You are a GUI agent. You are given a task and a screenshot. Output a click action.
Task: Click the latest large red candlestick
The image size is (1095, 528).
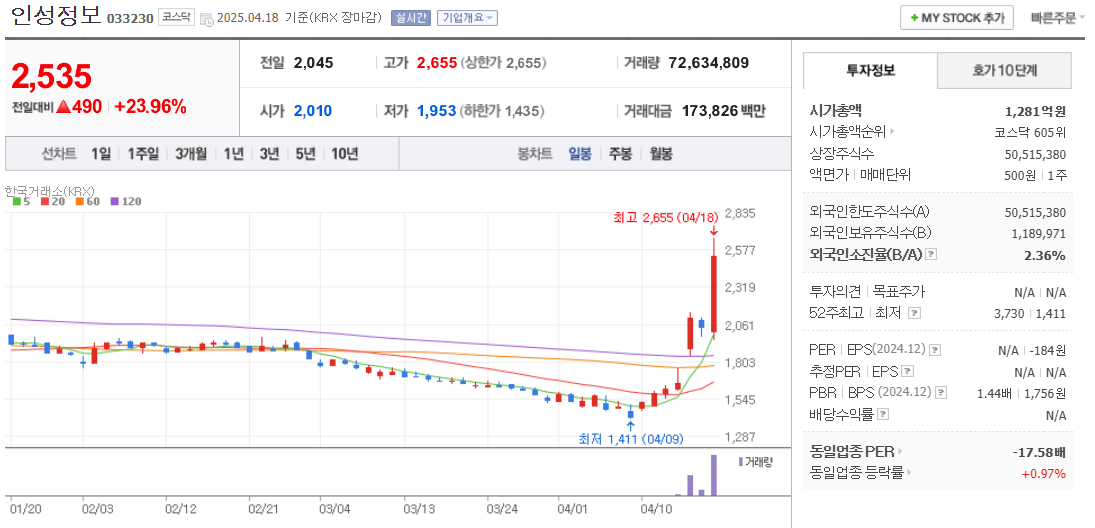(x=714, y=293)
